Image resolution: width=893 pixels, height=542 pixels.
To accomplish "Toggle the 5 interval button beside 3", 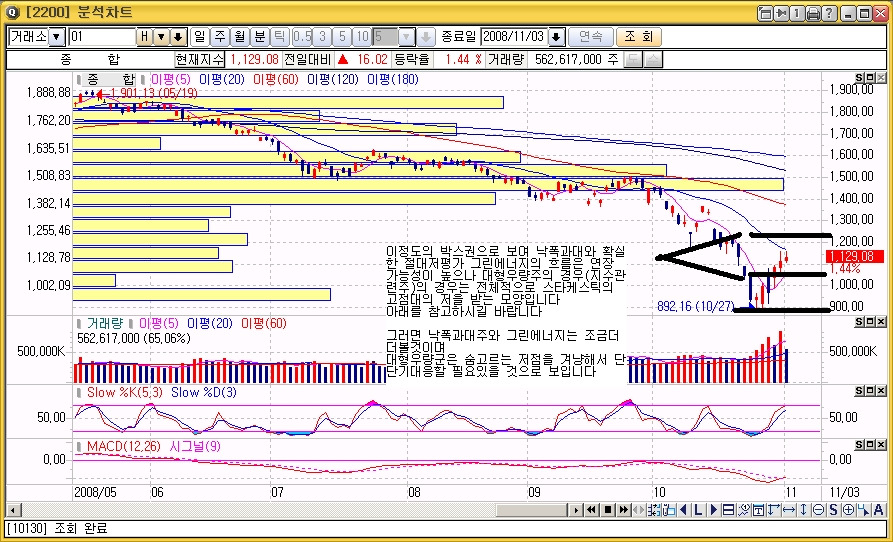I will (342, 37).
